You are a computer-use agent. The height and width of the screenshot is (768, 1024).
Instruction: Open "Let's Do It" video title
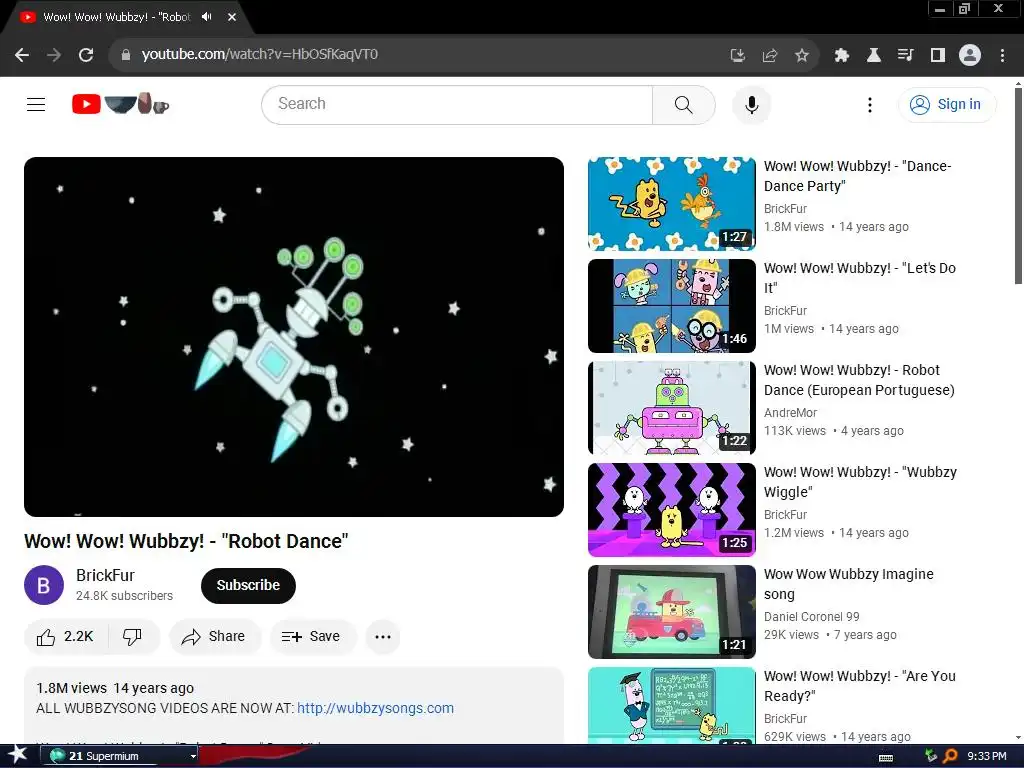point(860,278)
